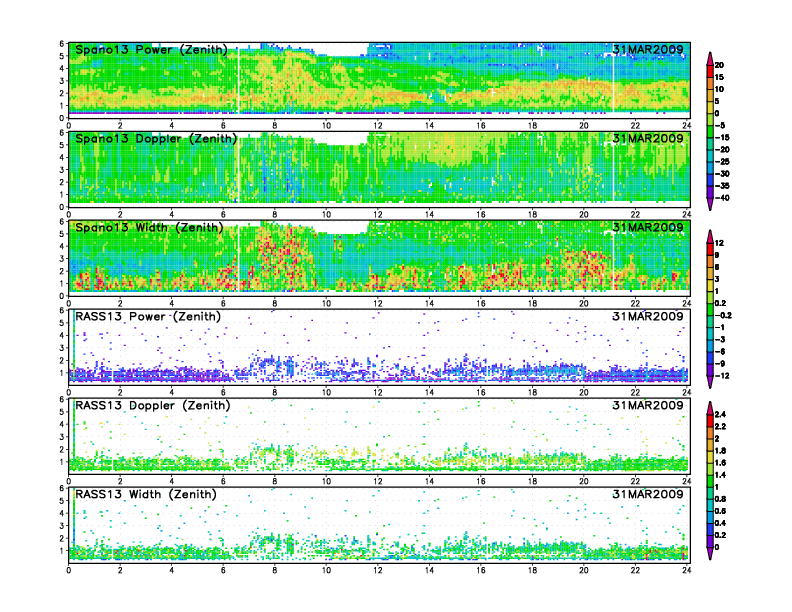The height and width of the screenshot is (612, 792).
Task: Click the '2.2' label on the bottom colorbar
Action: coord(720,427)
